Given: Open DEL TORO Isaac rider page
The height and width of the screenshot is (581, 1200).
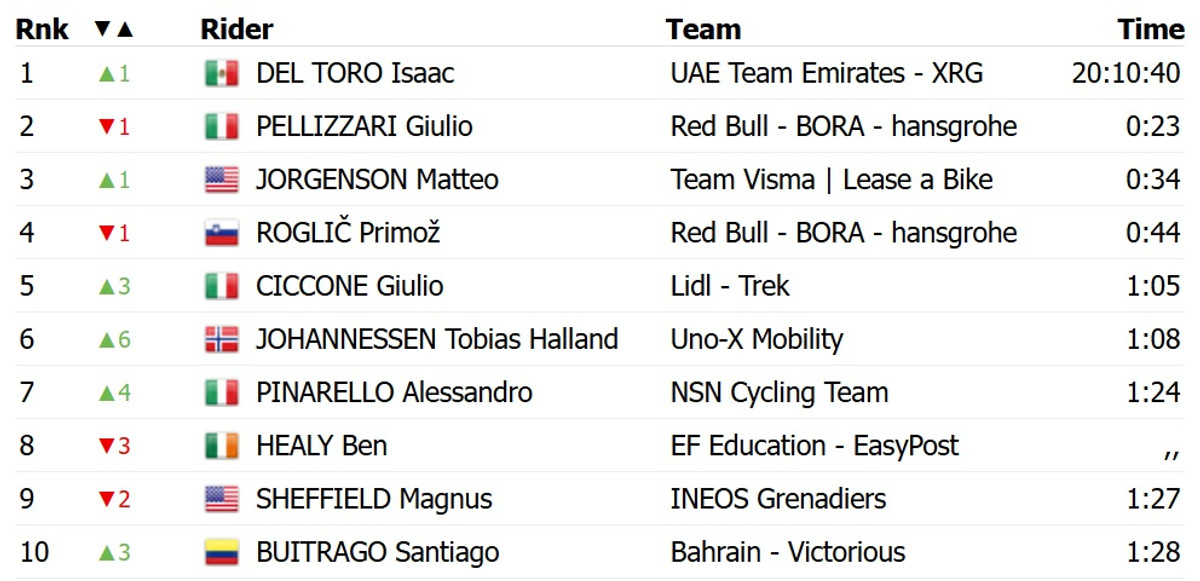Looking at the screenshot, I should (355, 73).
